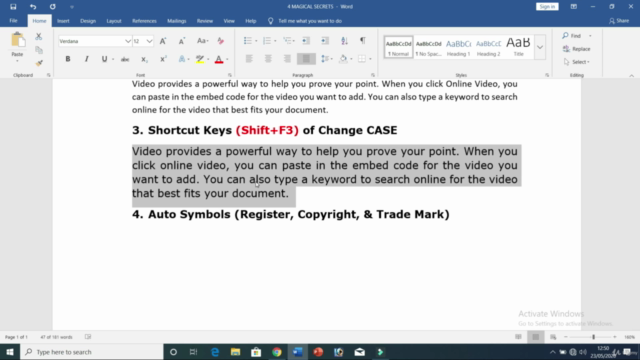Click the Save icon in title bar

point(13,7)
